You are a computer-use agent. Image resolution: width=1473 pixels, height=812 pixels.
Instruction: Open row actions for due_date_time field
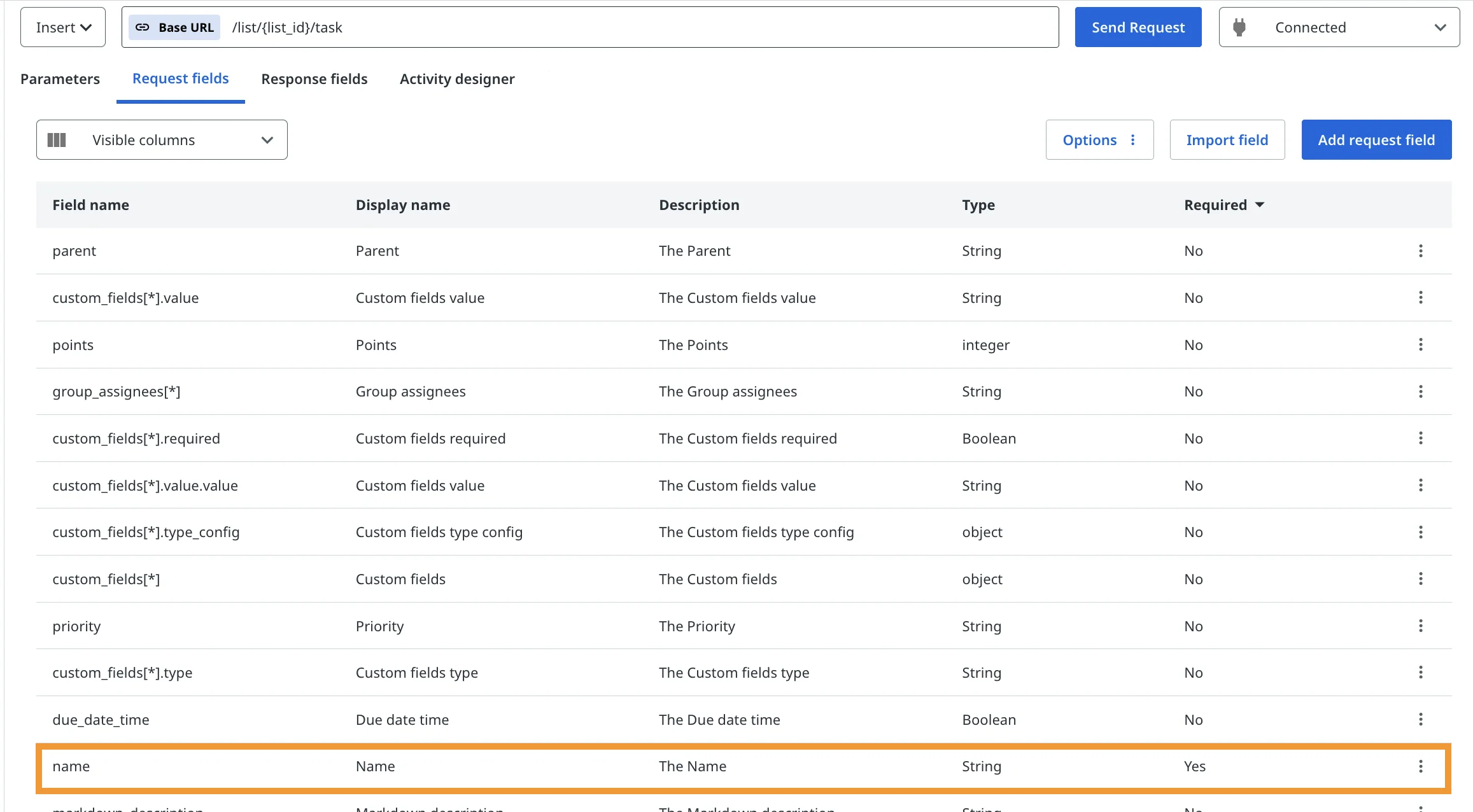tap(1420, 720)
